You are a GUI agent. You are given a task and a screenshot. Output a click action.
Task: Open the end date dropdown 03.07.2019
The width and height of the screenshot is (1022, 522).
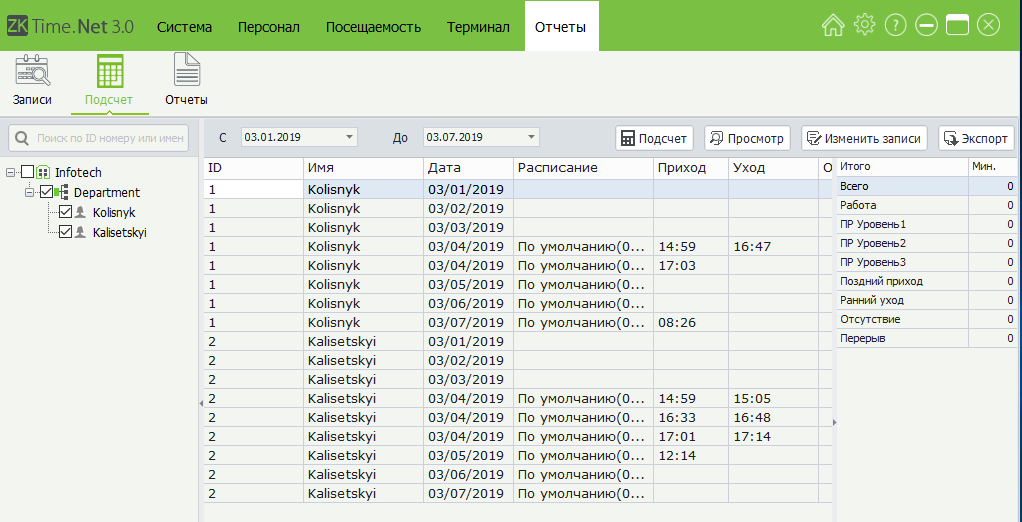coord(531,137)
